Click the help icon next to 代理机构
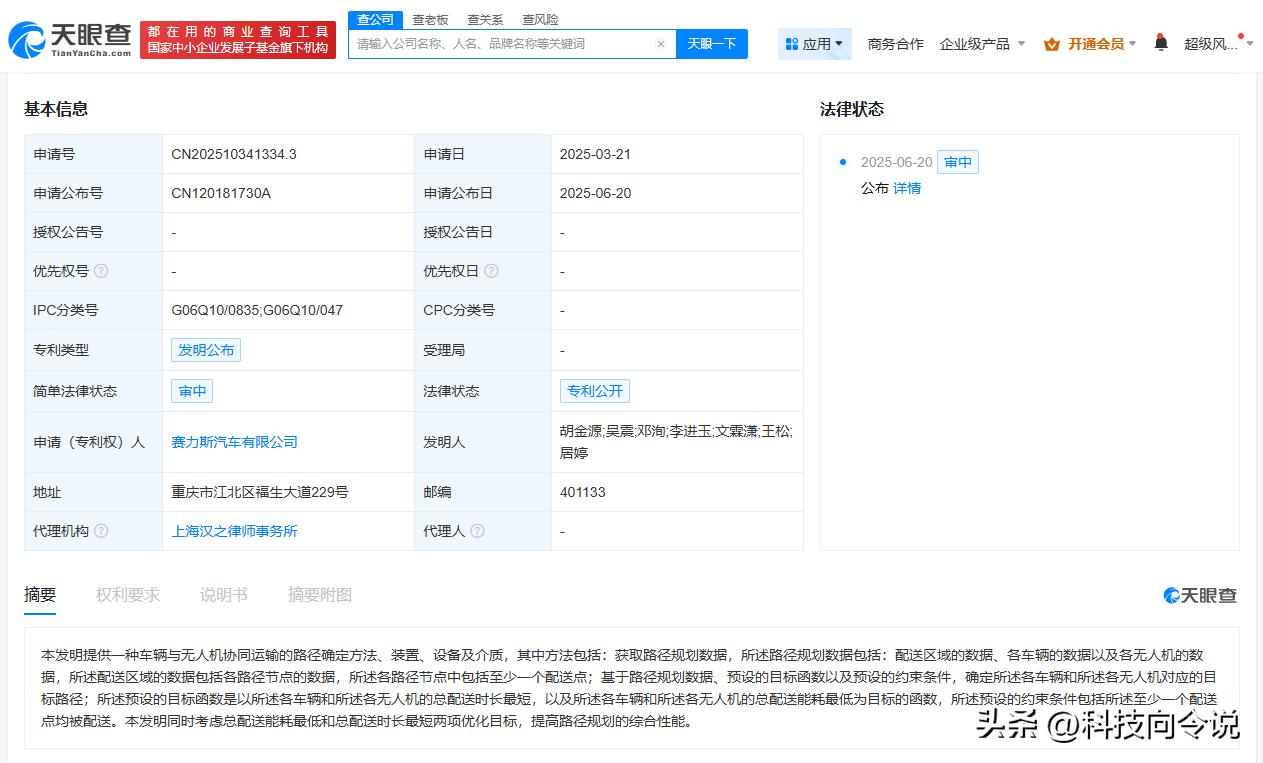 click(101, 531)
